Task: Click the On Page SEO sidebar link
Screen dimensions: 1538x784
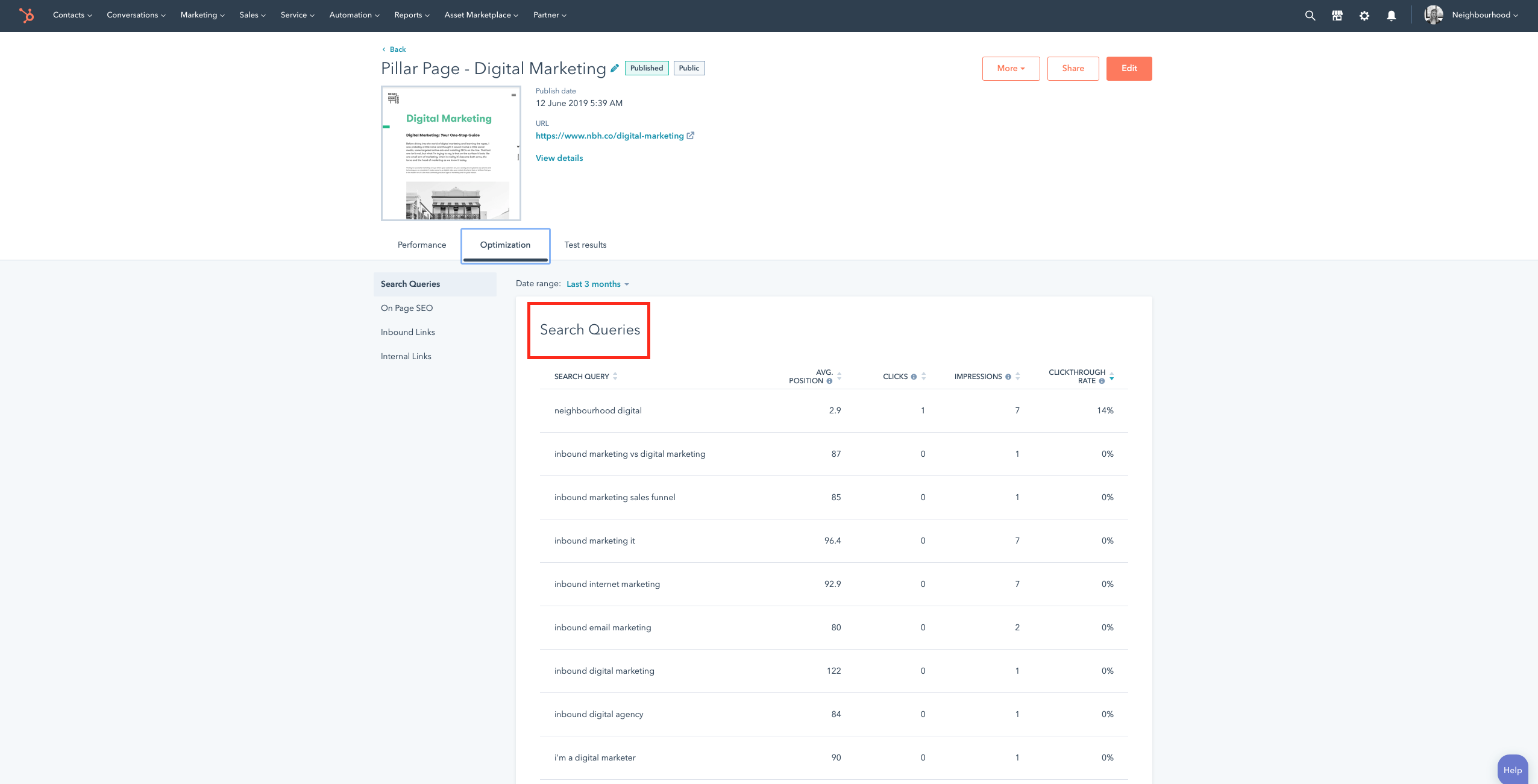Action: pyautogui.click(x=407, y=308)
